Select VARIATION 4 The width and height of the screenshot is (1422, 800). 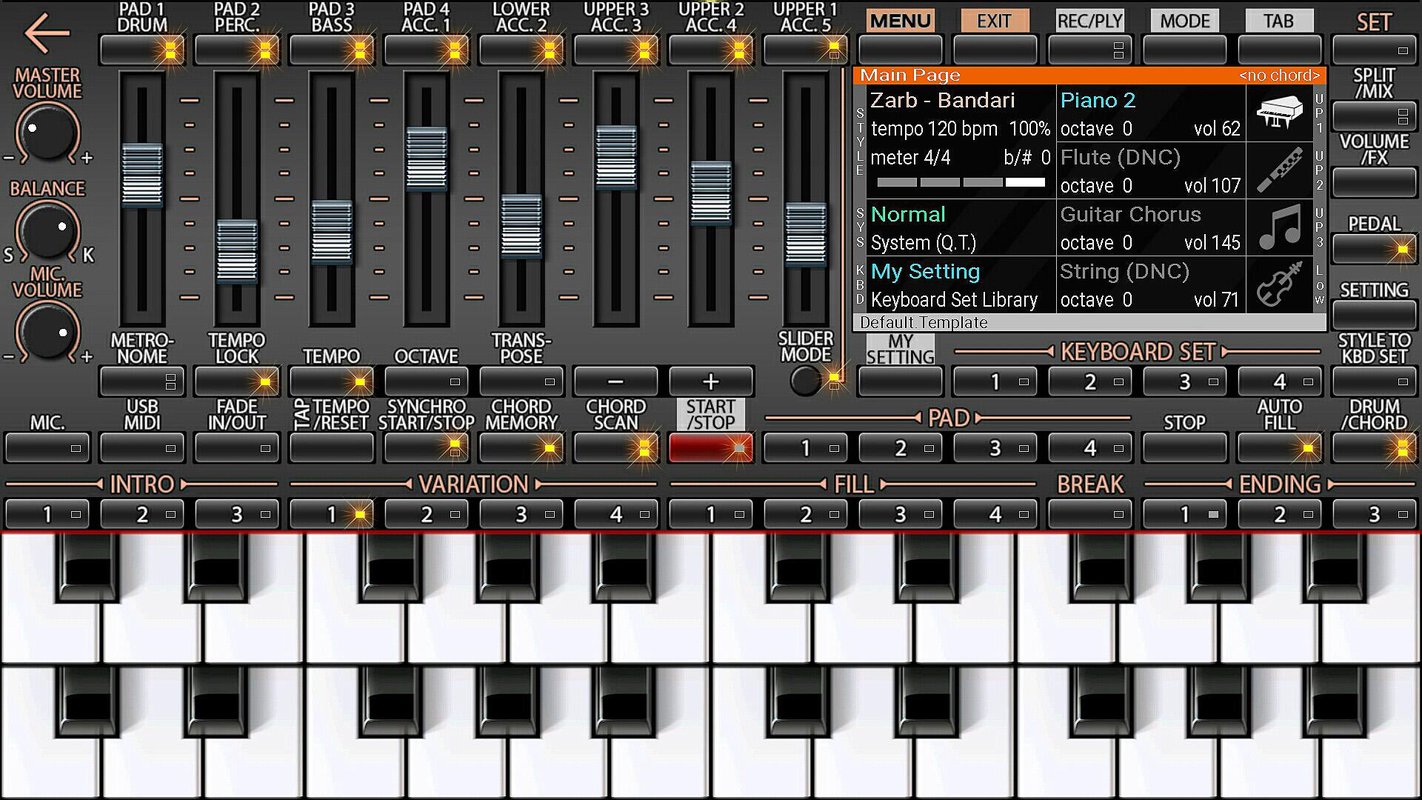coord(617,514)
